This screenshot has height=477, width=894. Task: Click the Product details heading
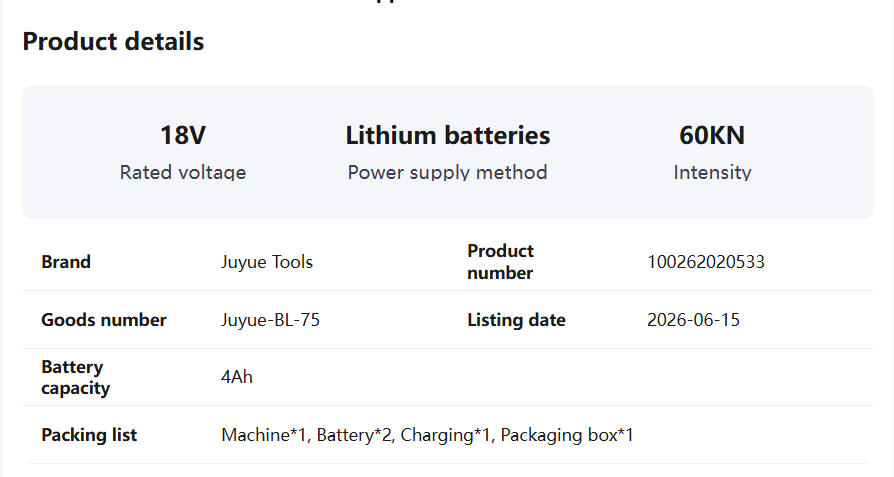113,42
